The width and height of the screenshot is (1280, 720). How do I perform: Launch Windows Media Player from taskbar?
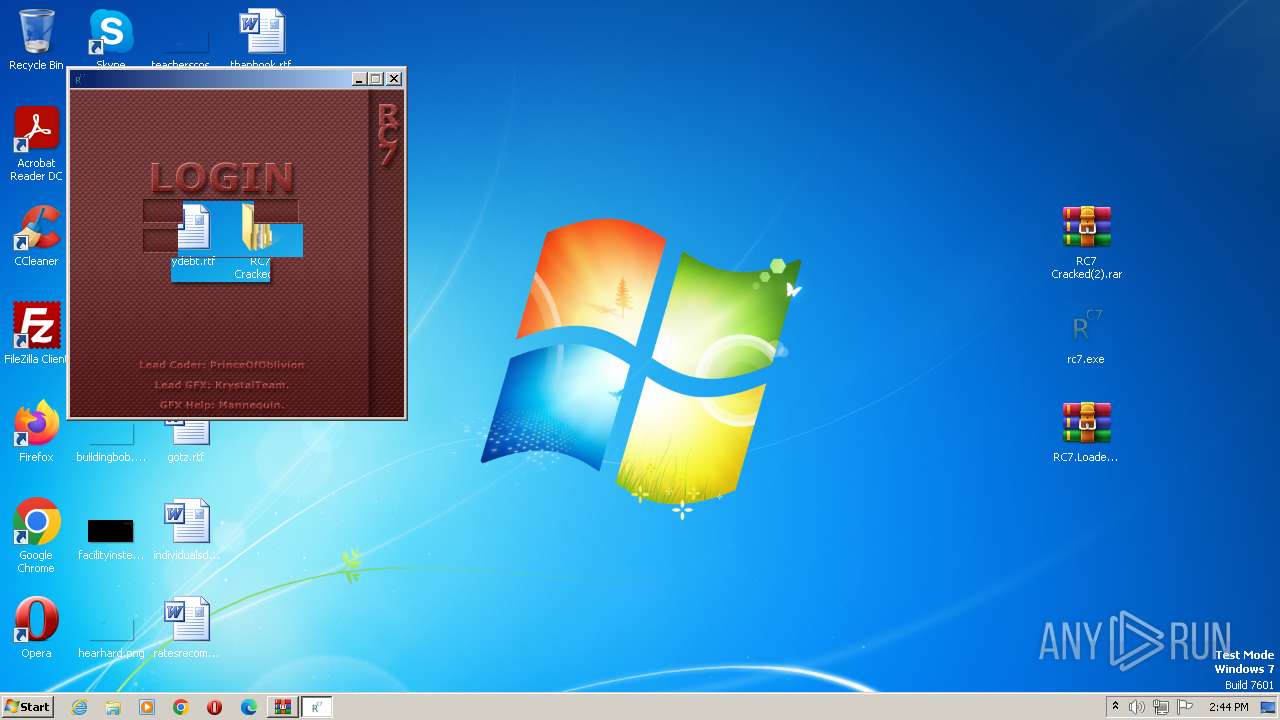coord(147,707)
